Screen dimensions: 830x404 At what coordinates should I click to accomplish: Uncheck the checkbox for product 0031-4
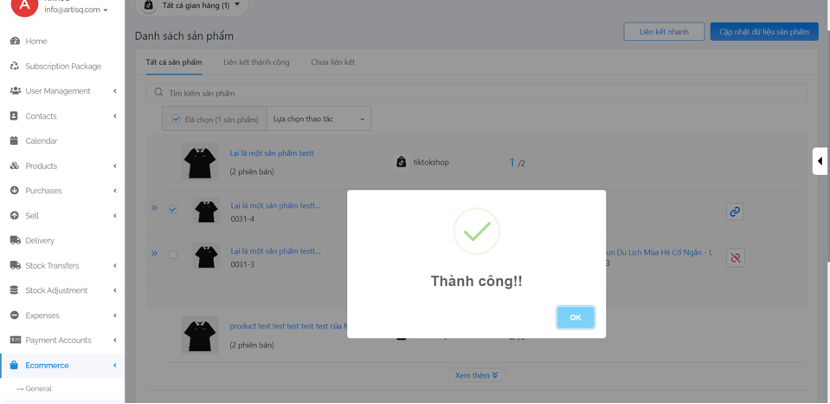tap(173, 210)
